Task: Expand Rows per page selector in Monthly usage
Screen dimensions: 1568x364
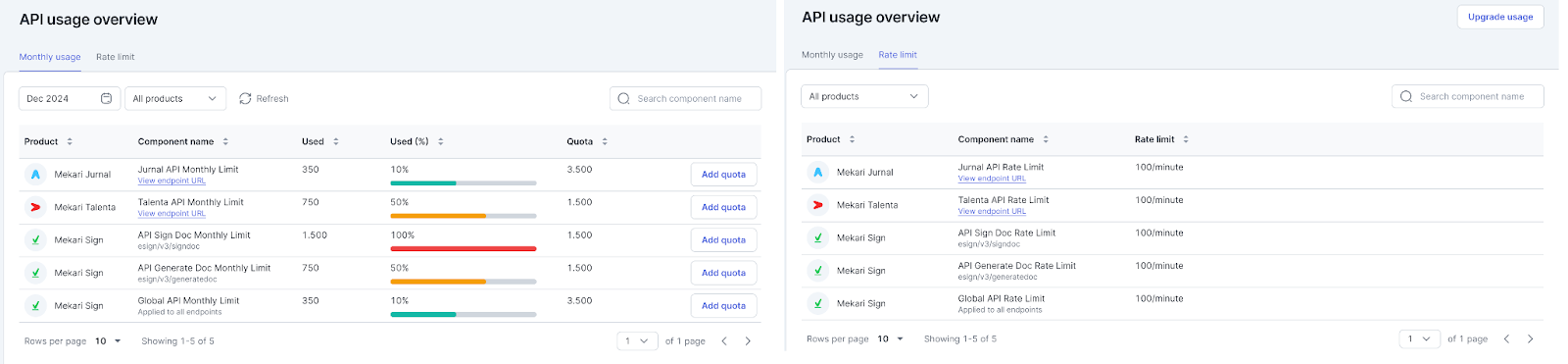Action: click(108, 341)
